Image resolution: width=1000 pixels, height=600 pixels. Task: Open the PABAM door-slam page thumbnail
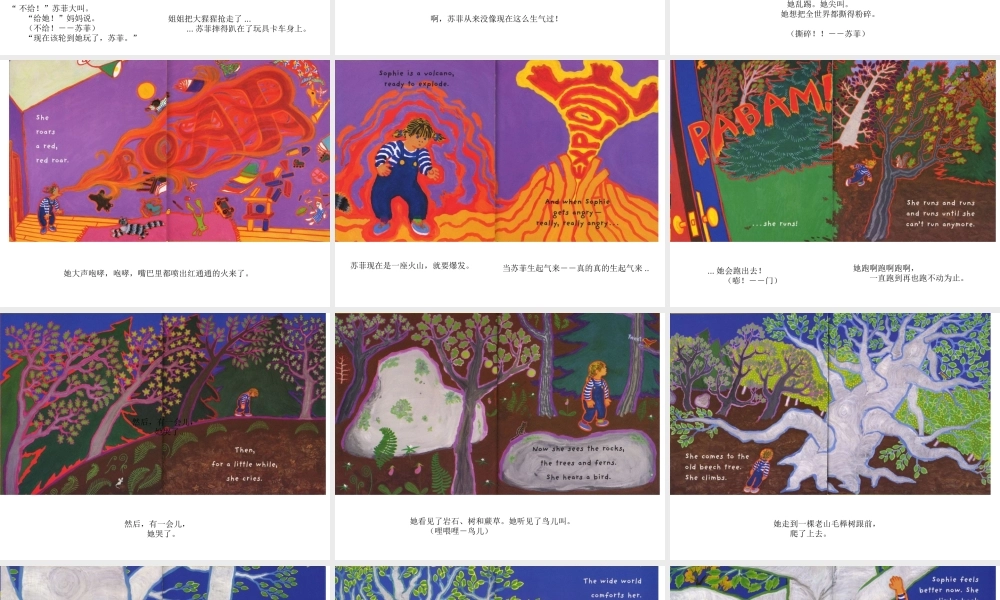(x=832, y=151)
